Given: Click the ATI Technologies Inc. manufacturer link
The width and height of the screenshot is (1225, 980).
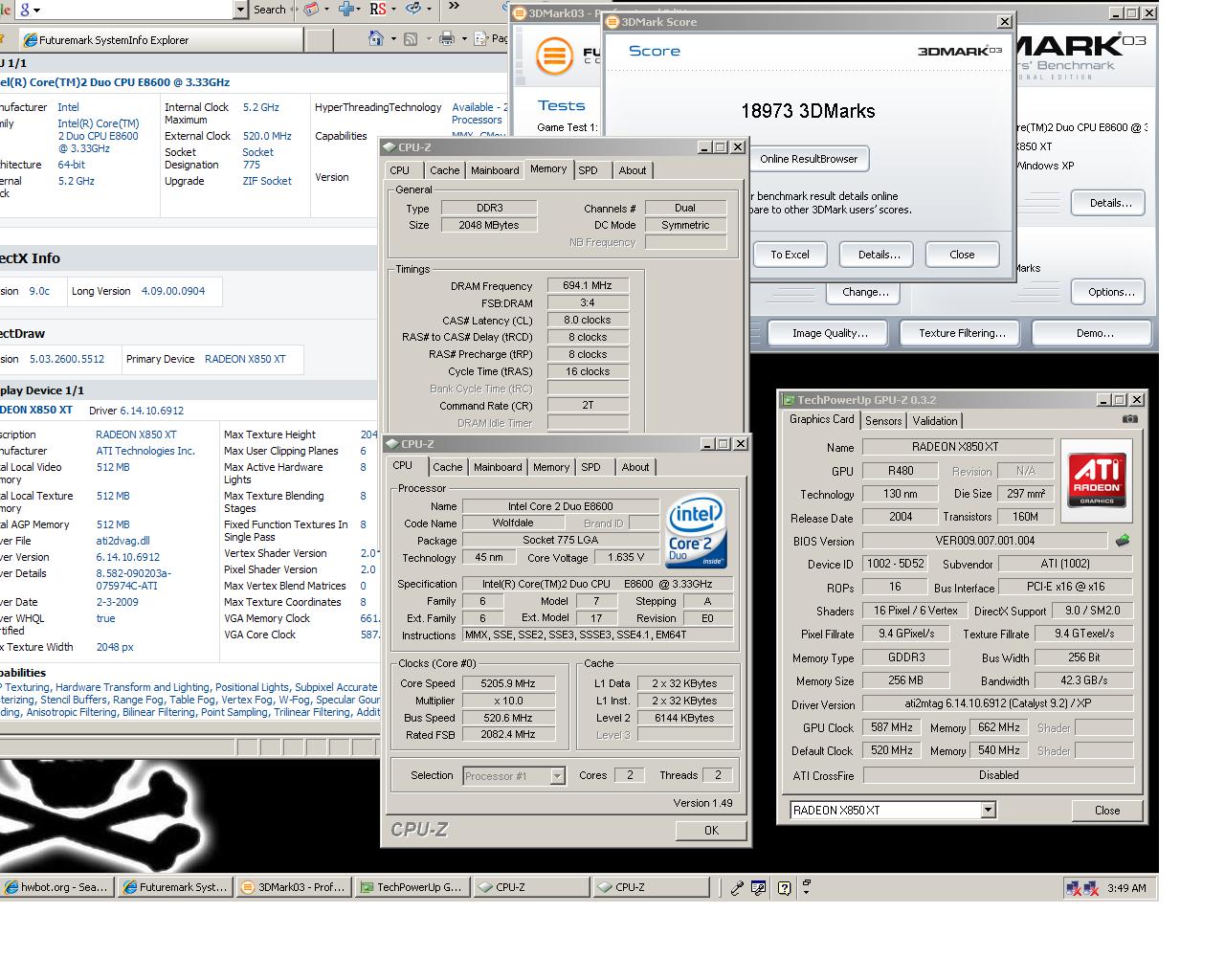Looking at the screenshot, I should 145,451.
